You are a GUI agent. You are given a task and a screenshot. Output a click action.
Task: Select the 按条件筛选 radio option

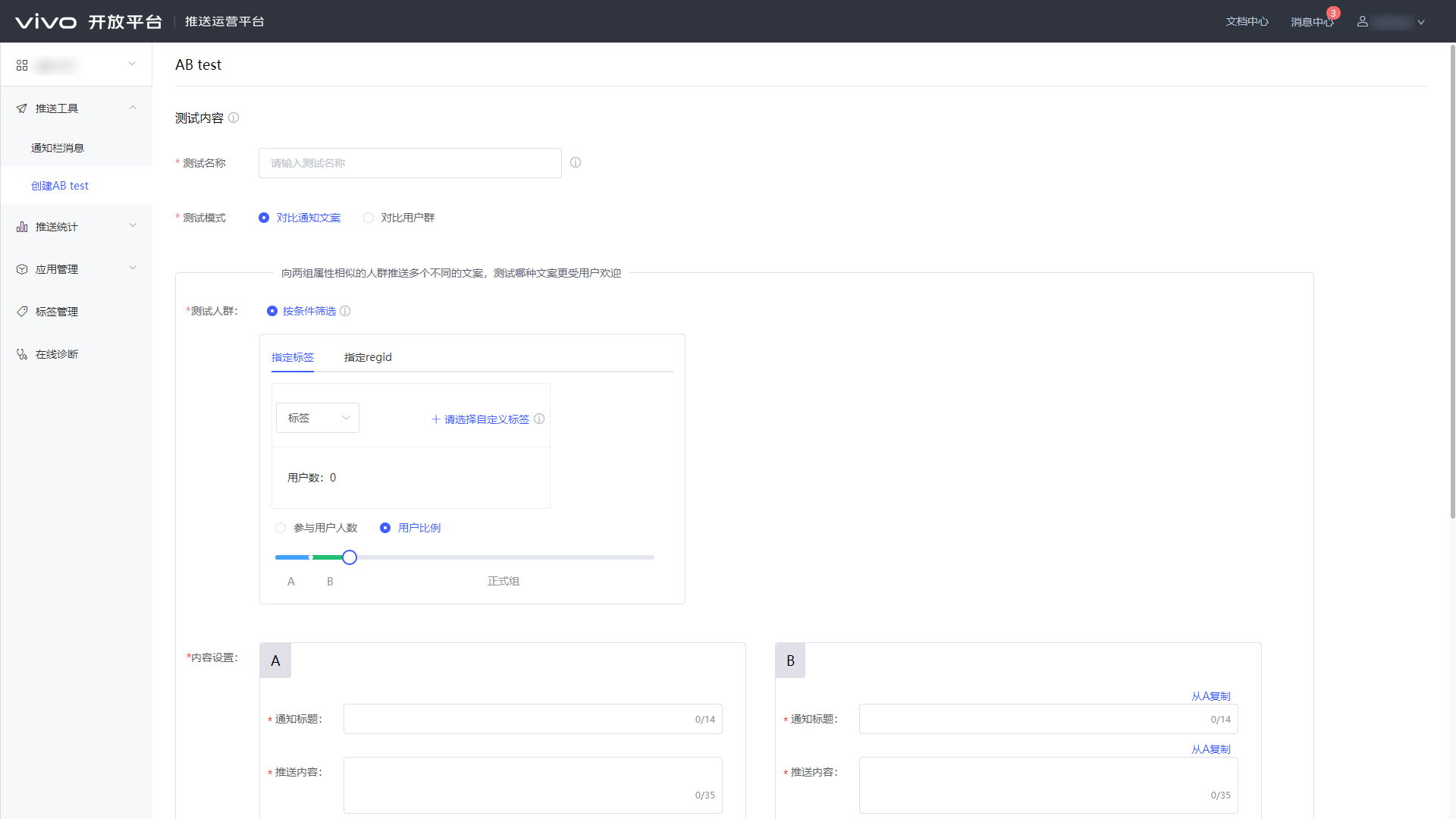302,311
